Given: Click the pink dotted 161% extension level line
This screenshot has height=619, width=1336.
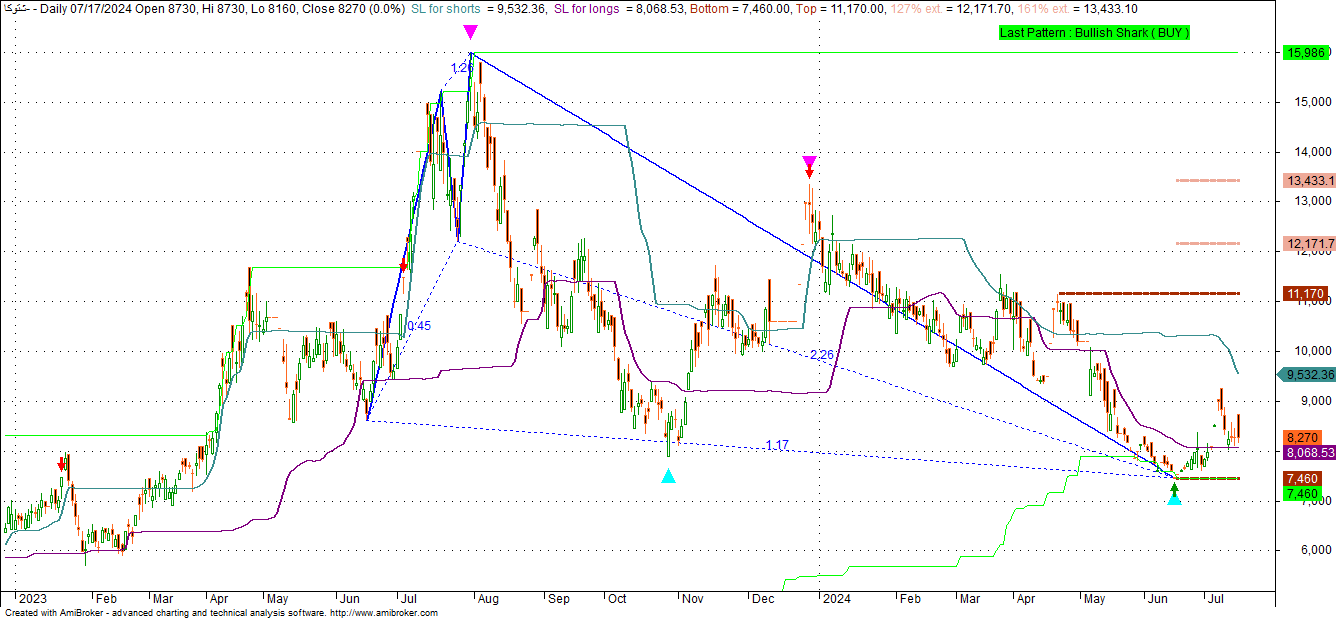Looking at the screenshot, I should (x=1209, y=181).
